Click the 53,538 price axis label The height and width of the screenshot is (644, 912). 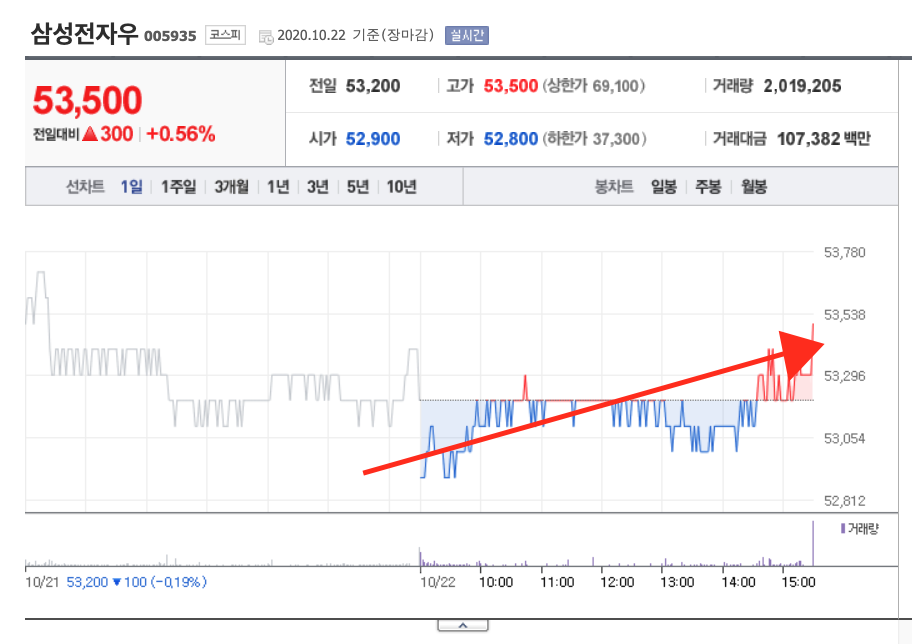[845, 315]
